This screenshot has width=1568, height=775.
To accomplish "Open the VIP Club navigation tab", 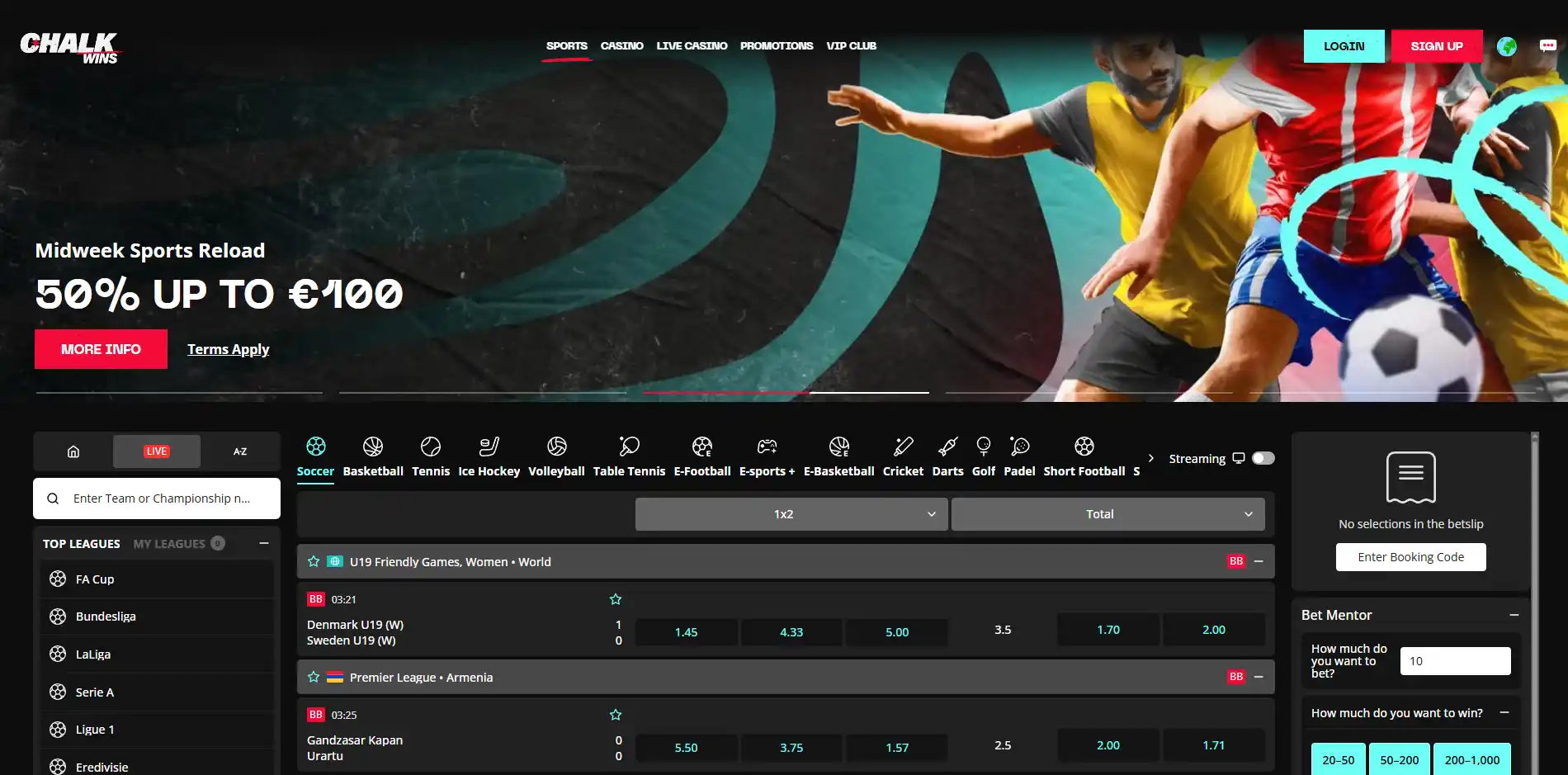I will [x=852, y=46].
